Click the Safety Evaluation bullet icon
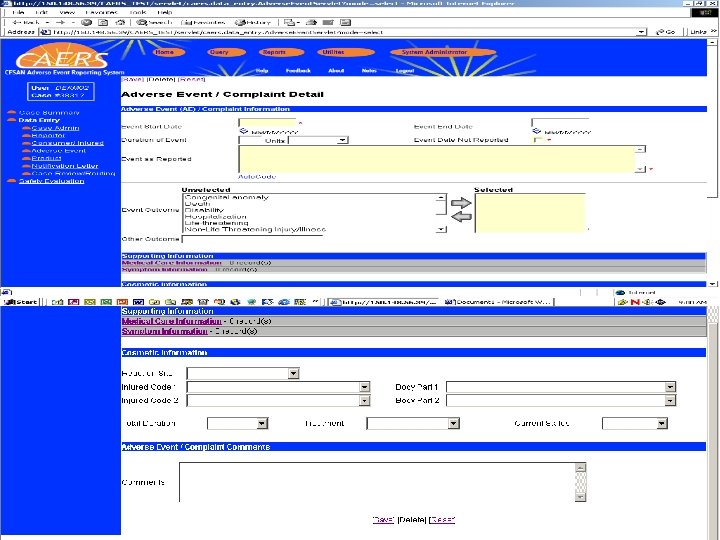720x540 pixels. [x=12, y=181]
